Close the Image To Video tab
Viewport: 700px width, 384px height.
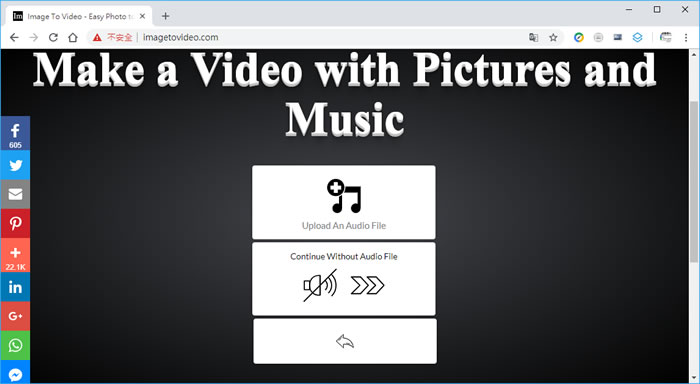click(x=142, y=16)
